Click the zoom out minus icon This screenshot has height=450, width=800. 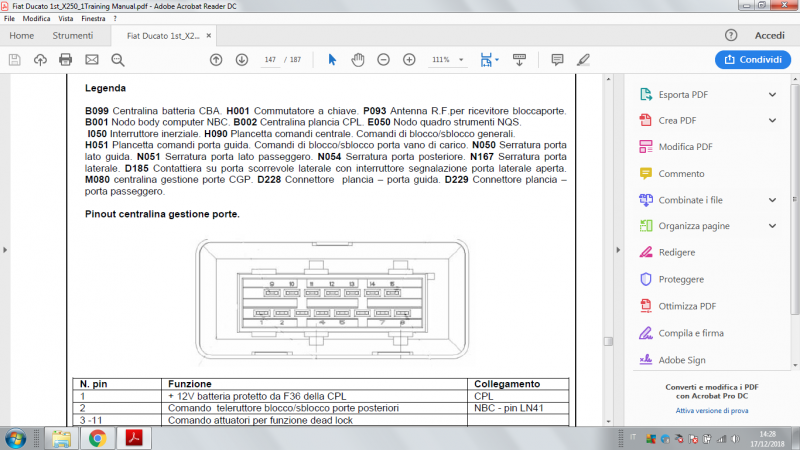pyautogui.click(x=383, y=60)
